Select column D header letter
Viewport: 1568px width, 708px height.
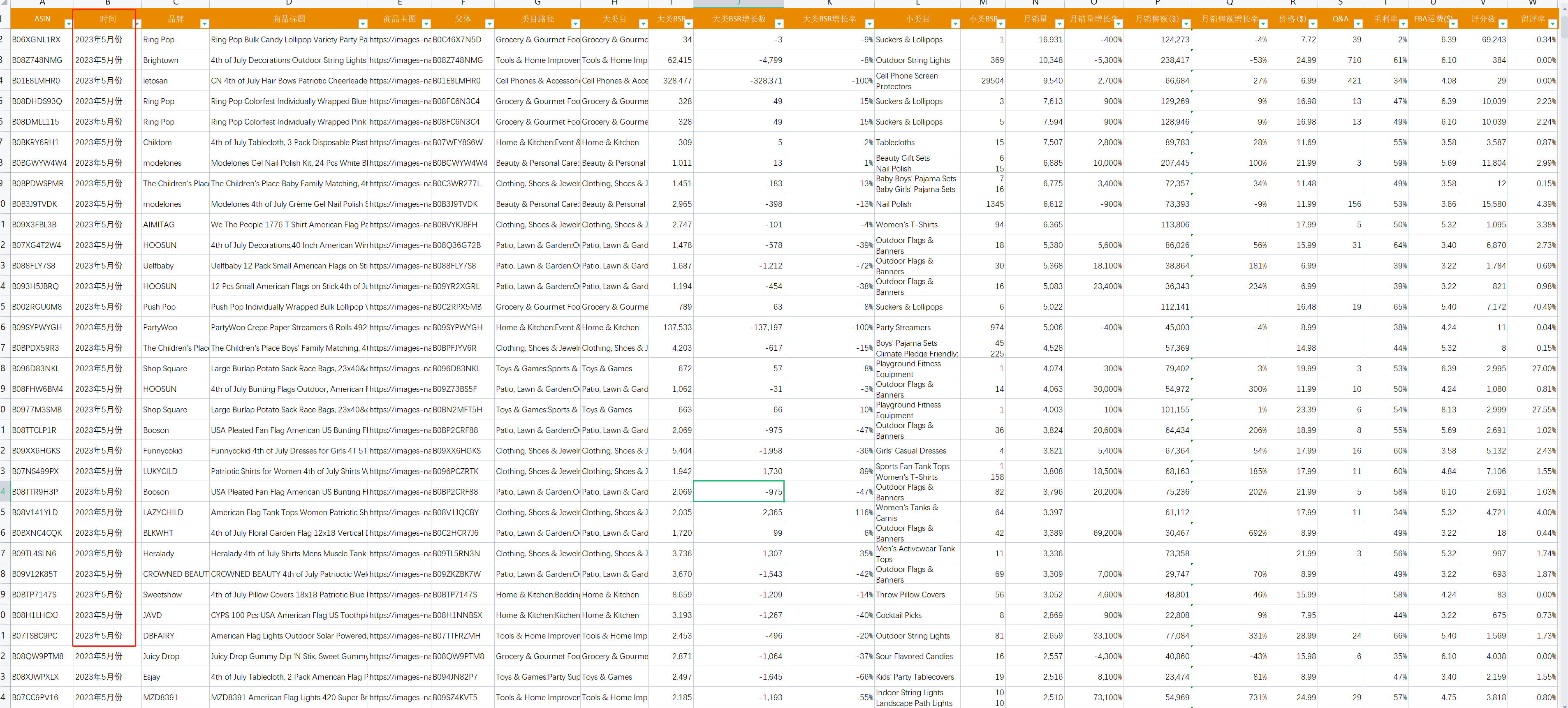pos(289,3)
